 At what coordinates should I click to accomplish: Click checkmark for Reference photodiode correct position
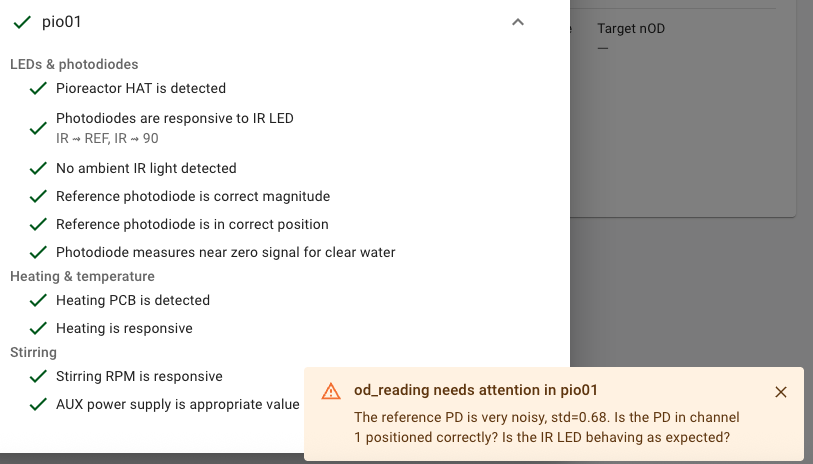coord(39,224)
